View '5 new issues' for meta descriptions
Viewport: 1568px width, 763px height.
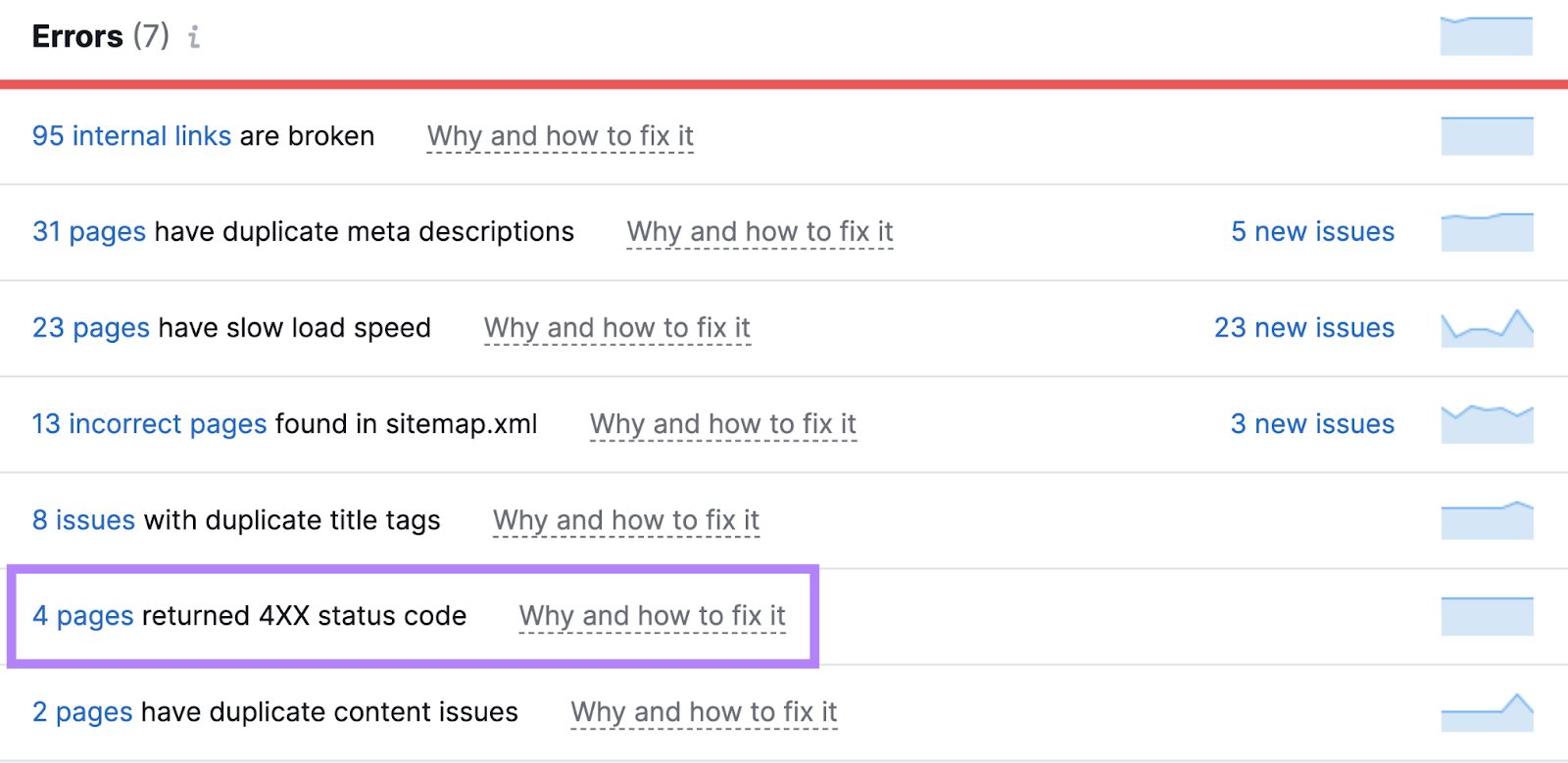[x=1312, y=232]
